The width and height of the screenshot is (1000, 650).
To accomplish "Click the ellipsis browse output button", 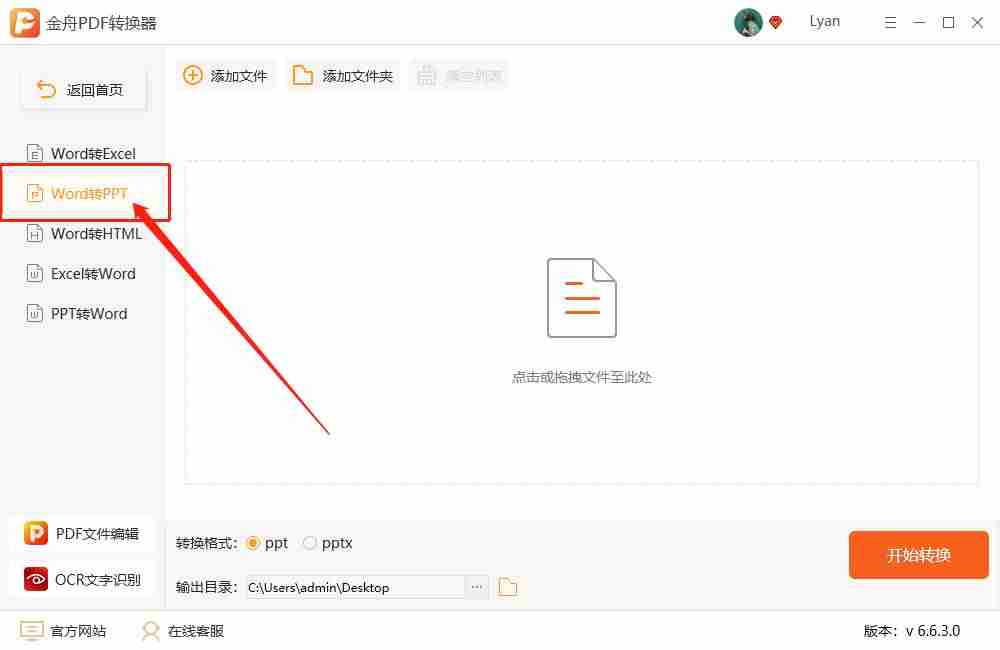I will (x=477, y=587).
